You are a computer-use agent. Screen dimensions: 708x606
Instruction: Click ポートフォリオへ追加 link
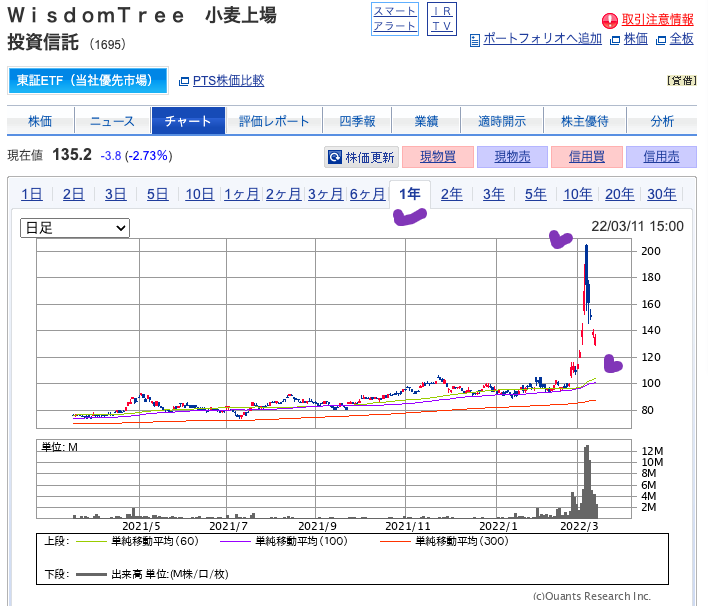(542, 39)
